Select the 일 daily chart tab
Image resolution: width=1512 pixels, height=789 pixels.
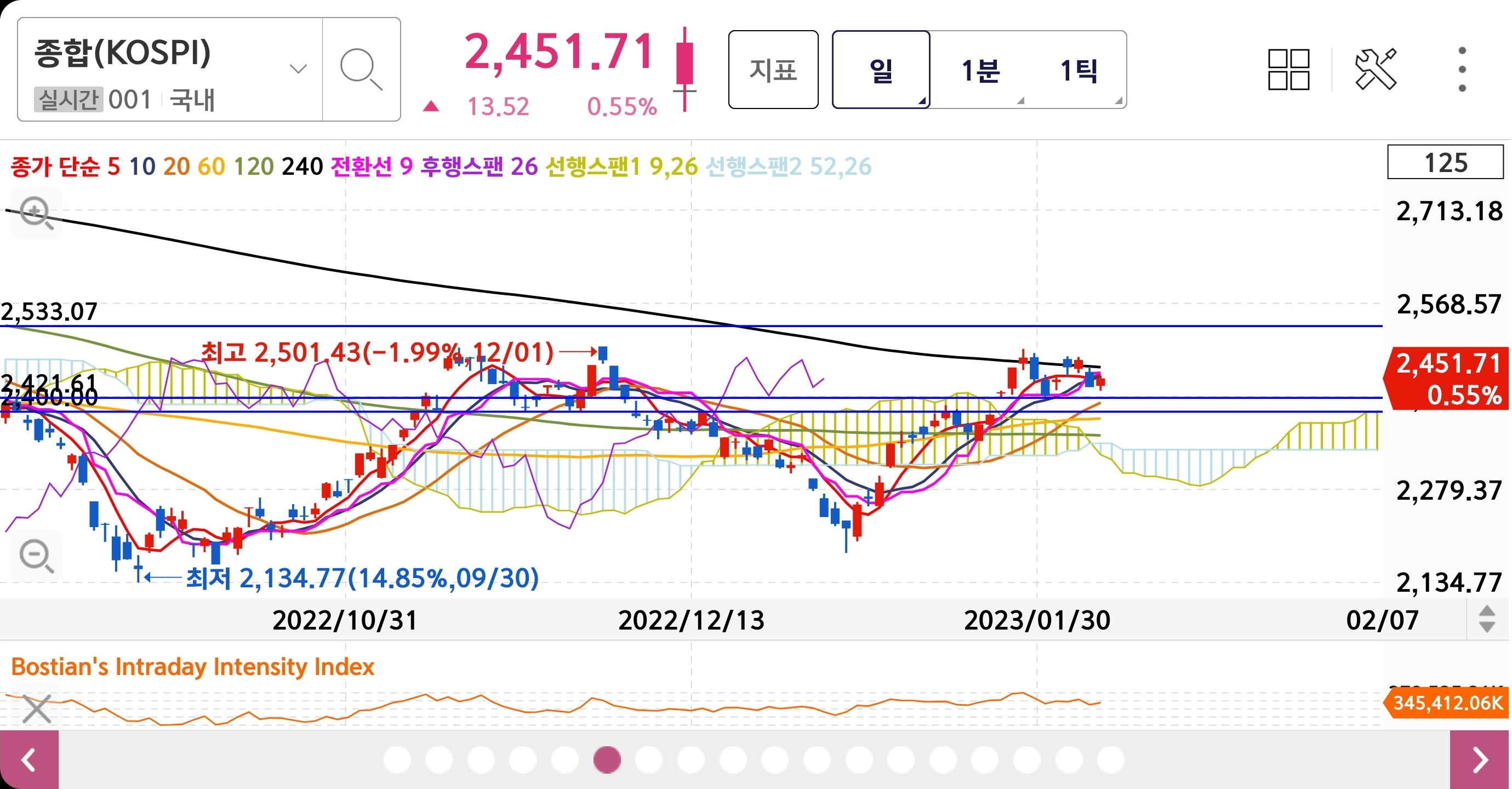coord(881,71)
